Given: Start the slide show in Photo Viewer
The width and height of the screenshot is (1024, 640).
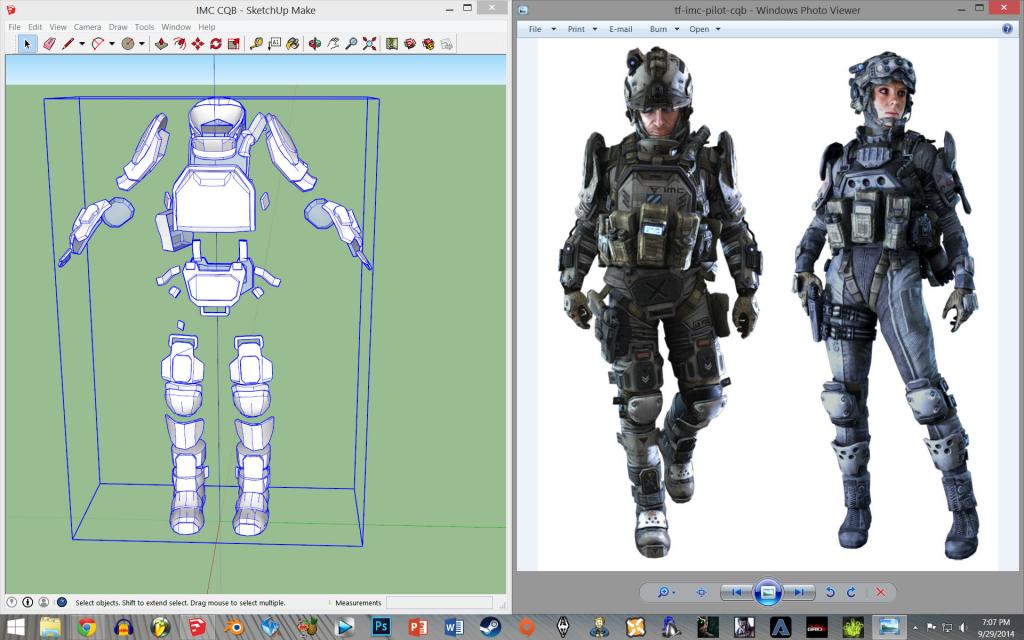Looking at the screenshot, I should (x=768, y=592).
